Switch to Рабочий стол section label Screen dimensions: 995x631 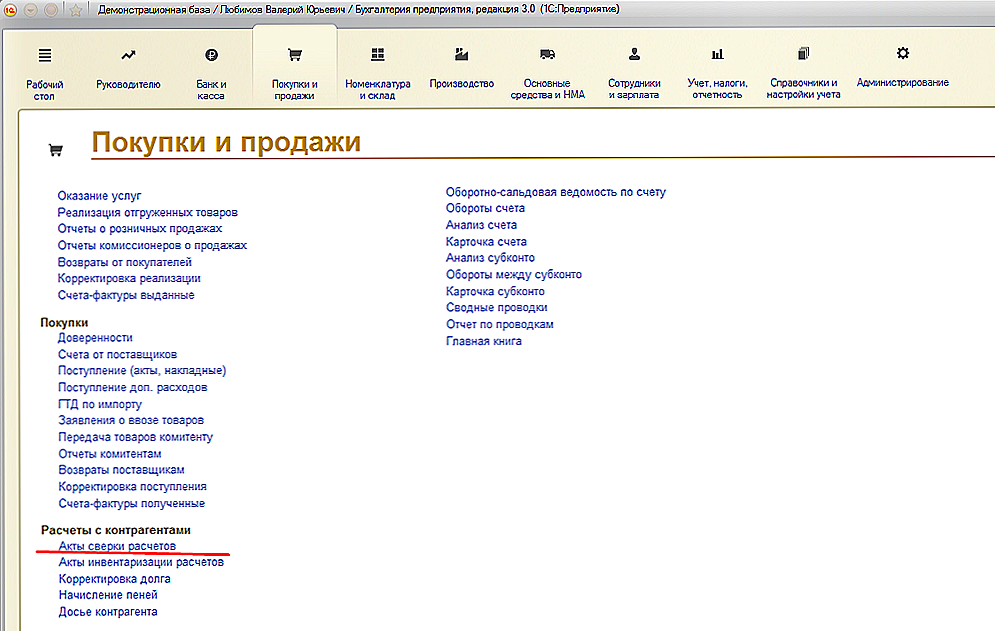(44, 90)
